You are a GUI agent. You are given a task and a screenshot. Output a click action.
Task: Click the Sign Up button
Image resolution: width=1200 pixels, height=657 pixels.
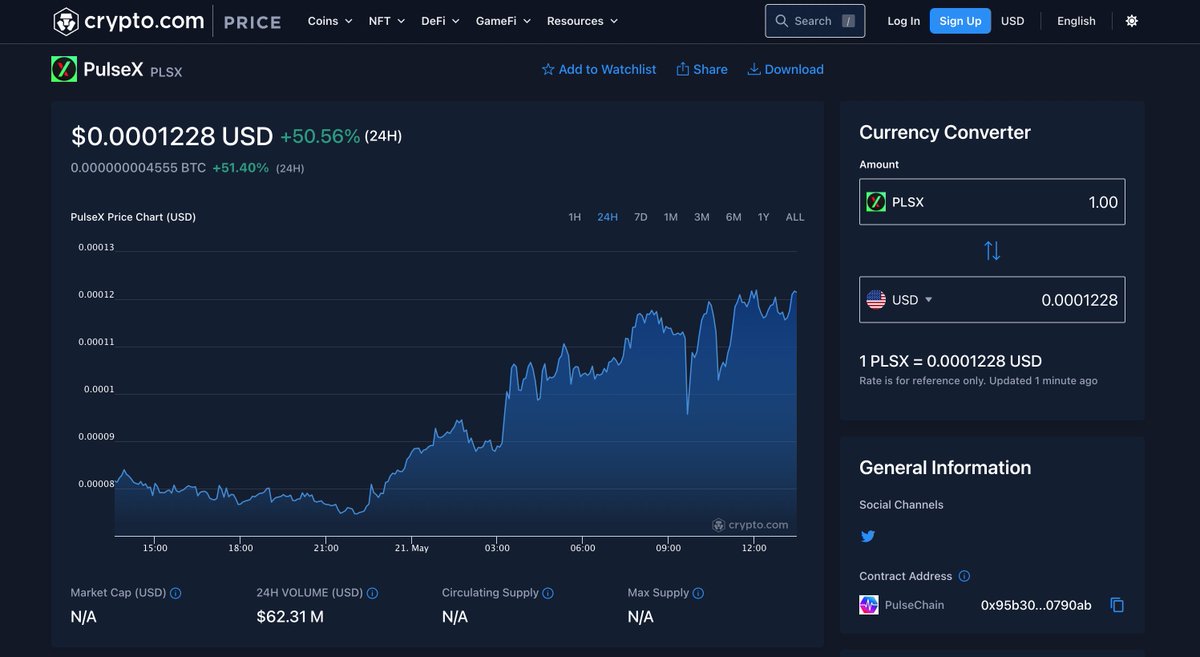(x=960, y=21)
